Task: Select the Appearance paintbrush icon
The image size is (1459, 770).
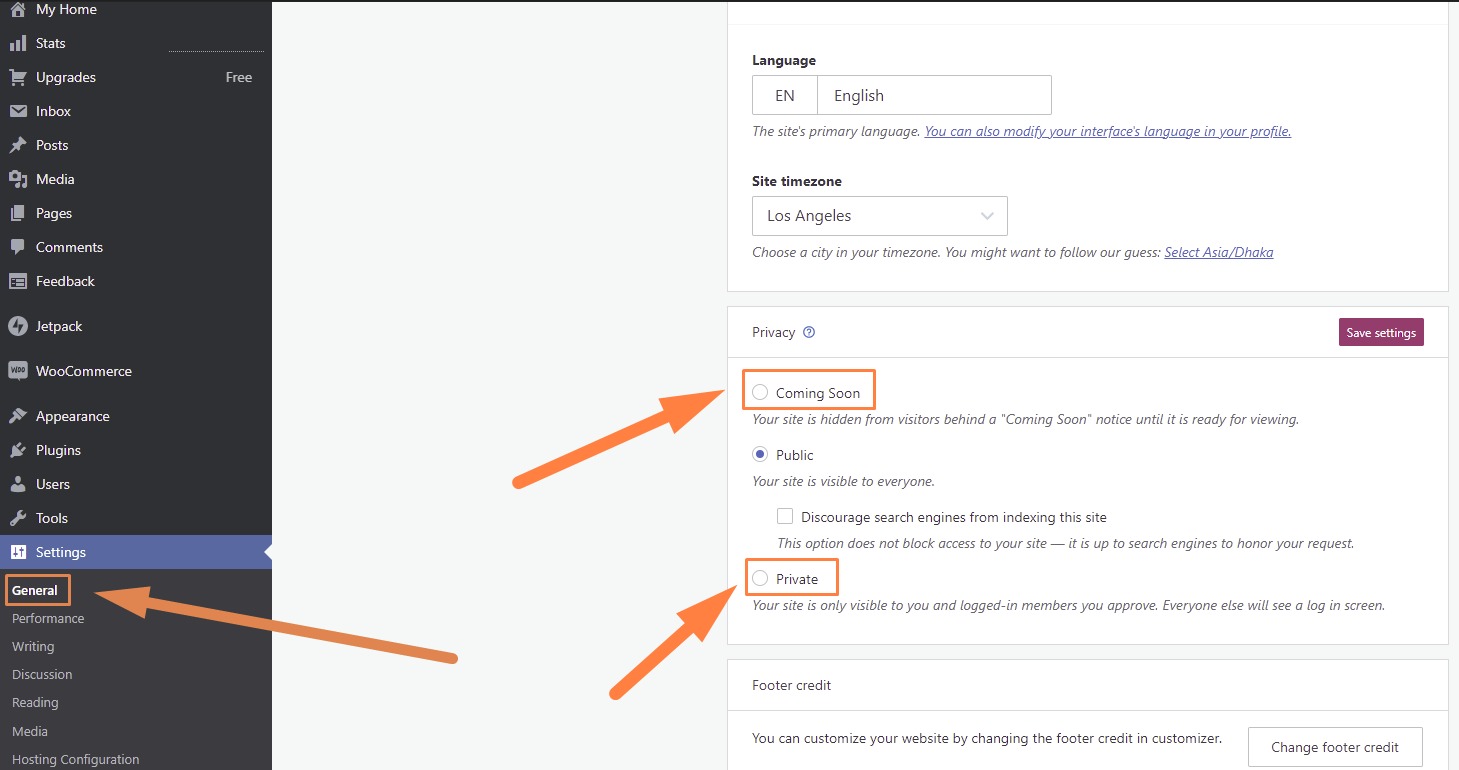Action: (x=20, y=416)
